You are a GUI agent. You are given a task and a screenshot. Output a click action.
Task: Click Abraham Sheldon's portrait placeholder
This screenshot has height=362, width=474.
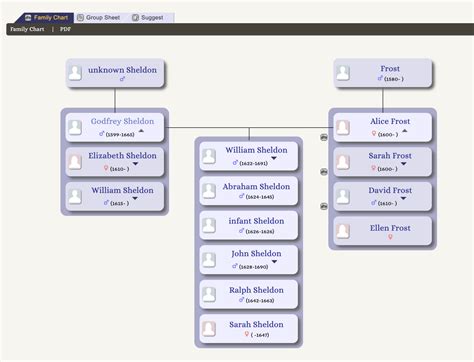point(209,191)
